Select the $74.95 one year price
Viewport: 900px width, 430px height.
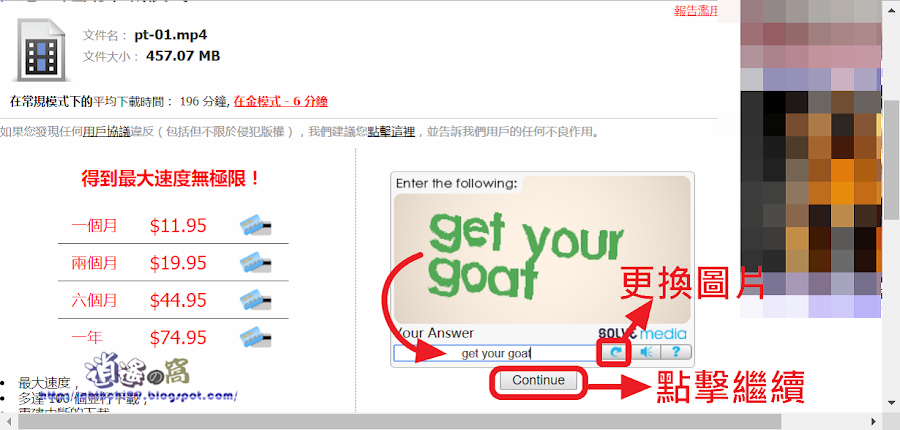pos(178,338)
